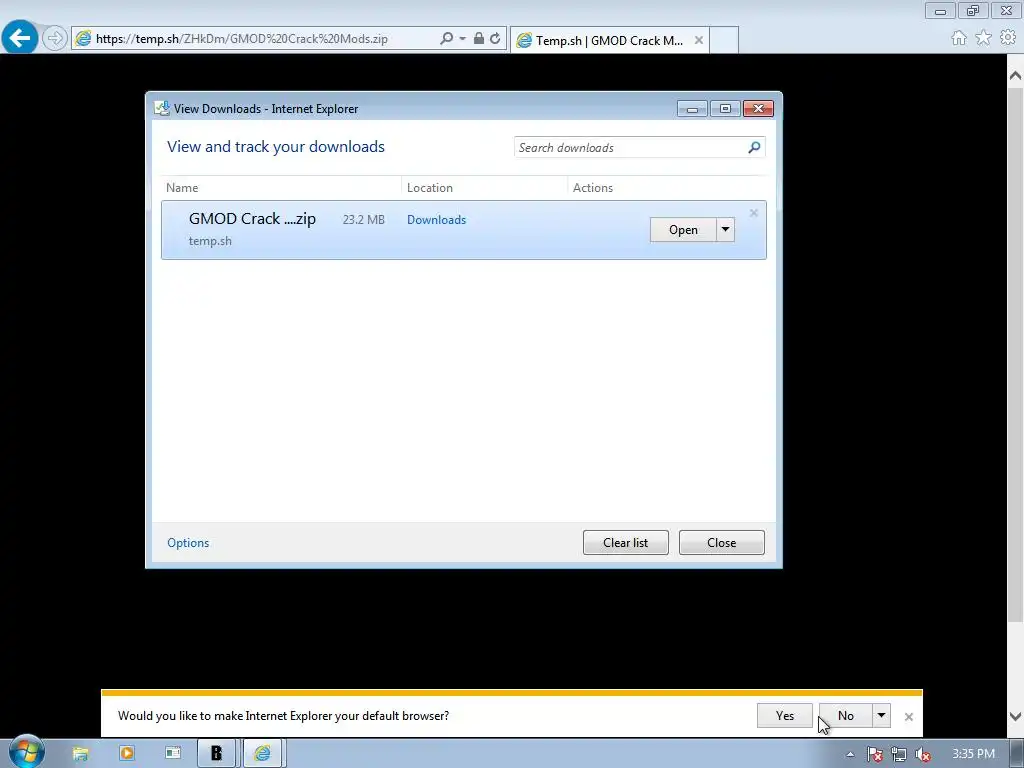Click Open for the downloaded zip

(x=683, y=230)
